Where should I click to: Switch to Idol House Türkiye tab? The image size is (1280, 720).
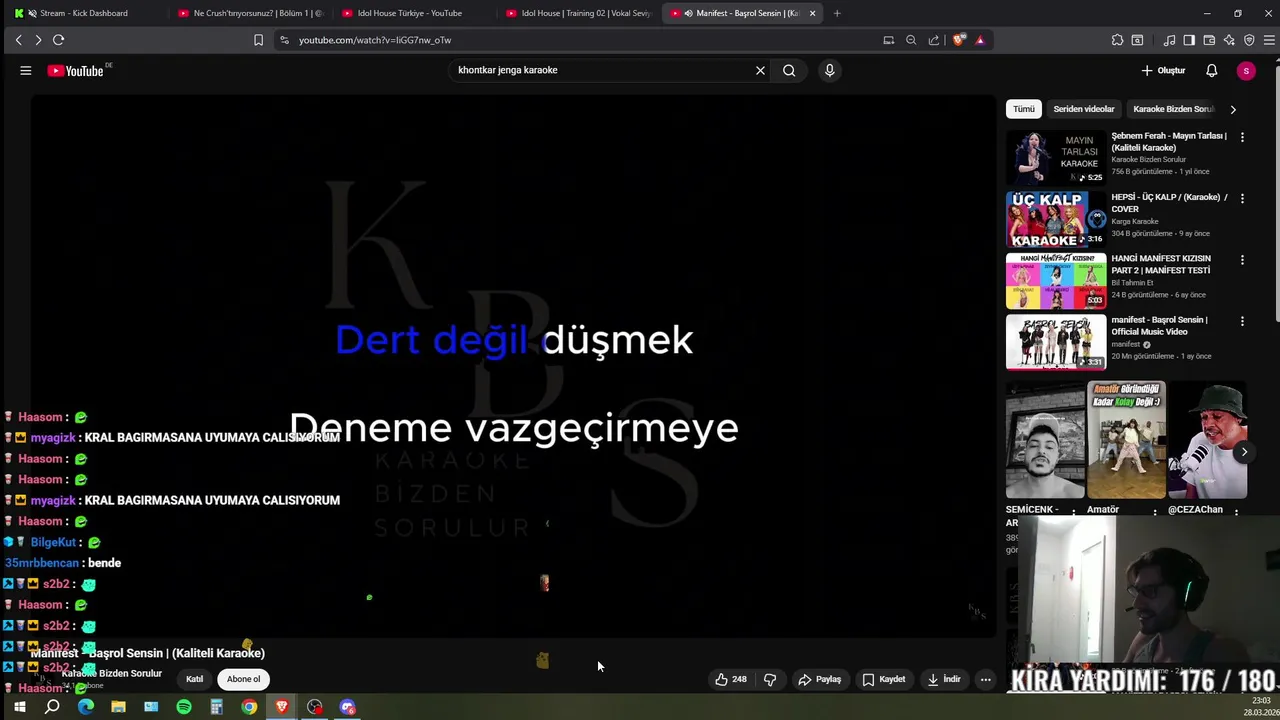coord(414,13)
